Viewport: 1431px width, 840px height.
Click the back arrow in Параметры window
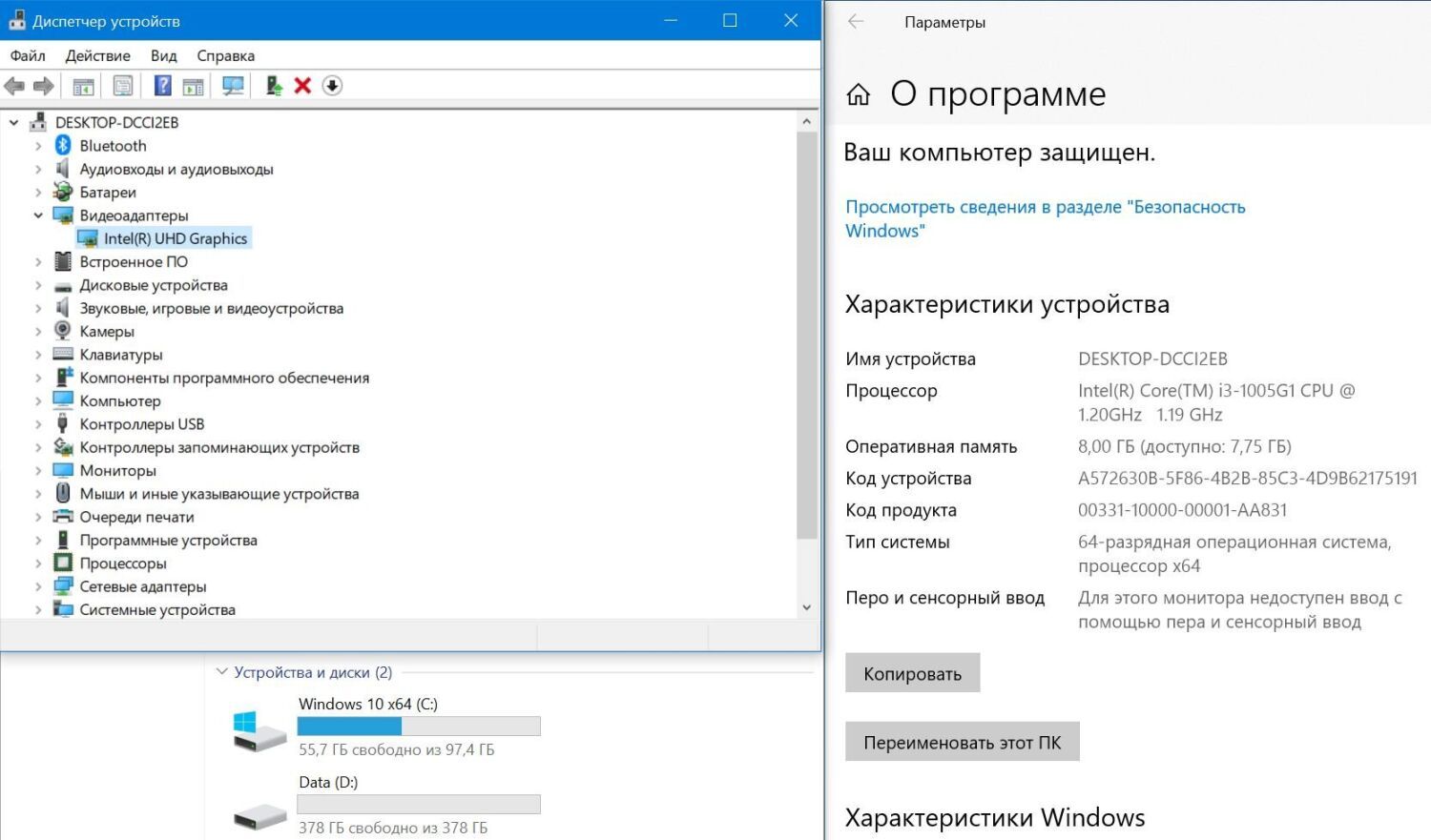856,22
